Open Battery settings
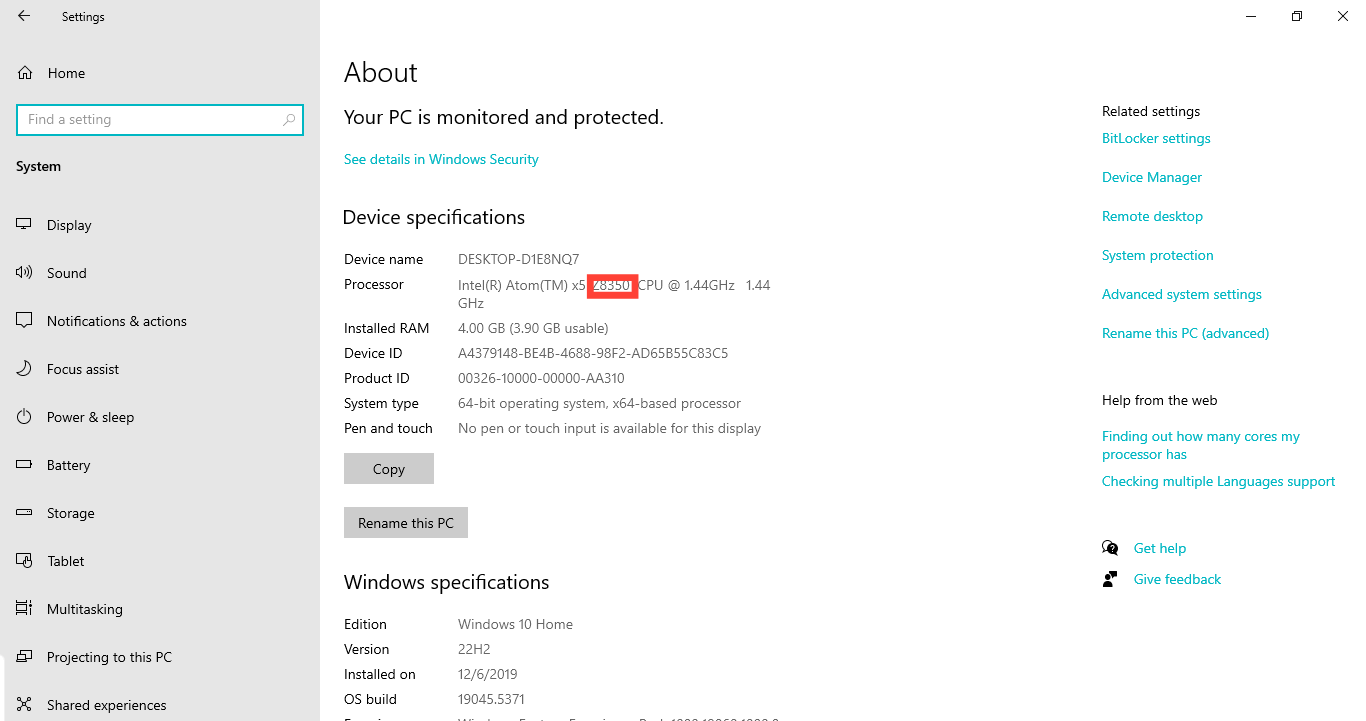Viewport: 1366px width, 721px height. pyautogui.click(x=70, y=464)
